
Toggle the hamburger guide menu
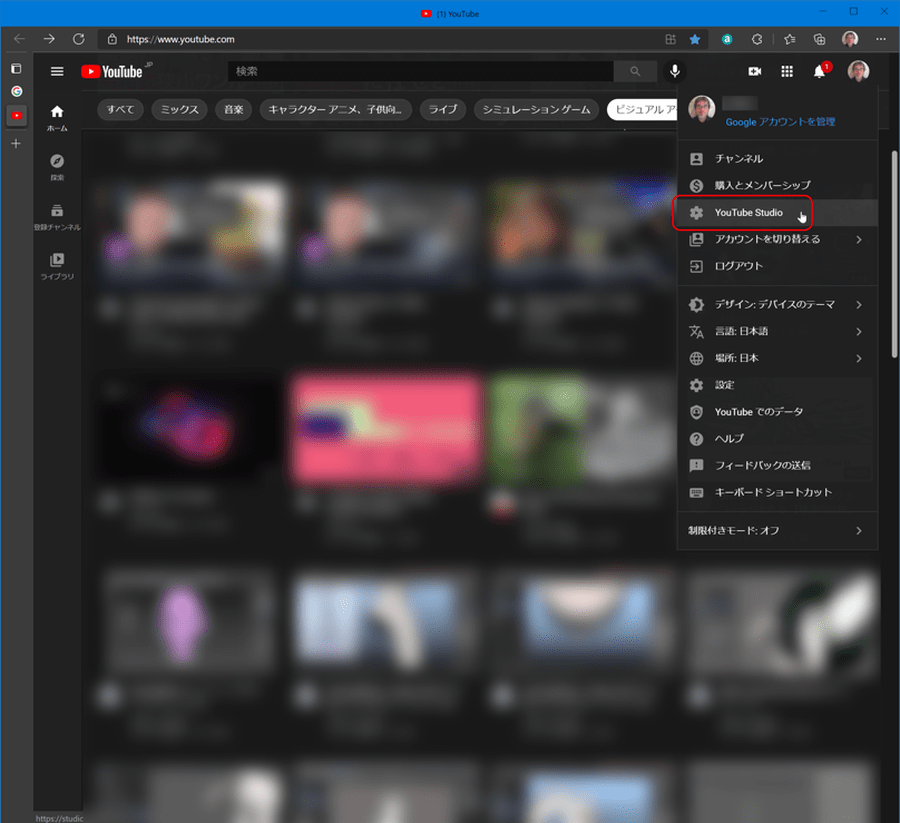pyautogui.click(x=57, y=71)
